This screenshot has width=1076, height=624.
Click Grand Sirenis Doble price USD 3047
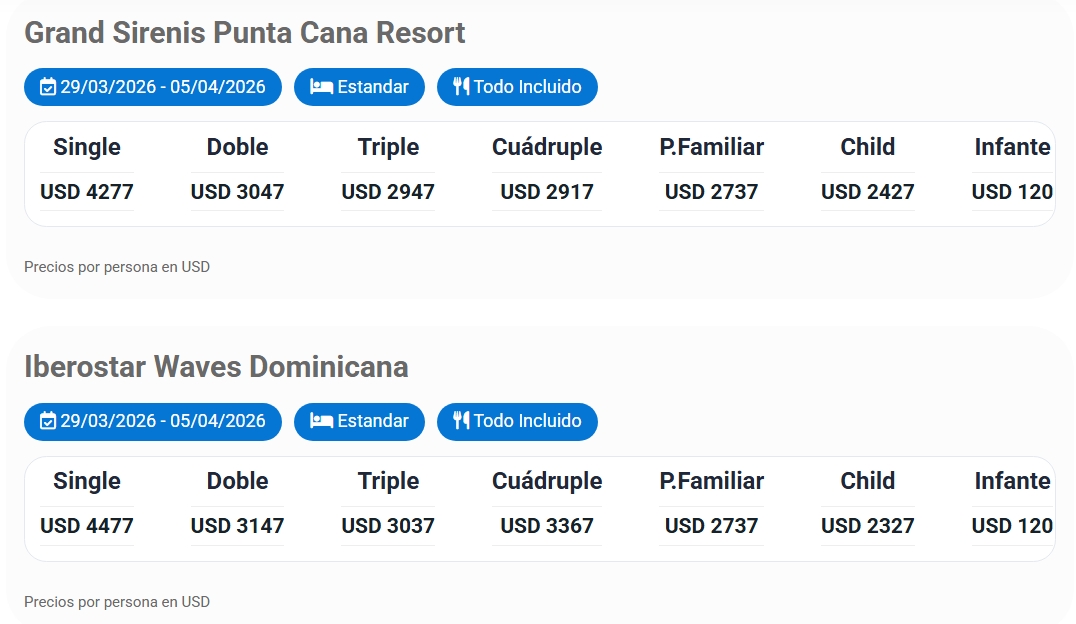[238, 192]
